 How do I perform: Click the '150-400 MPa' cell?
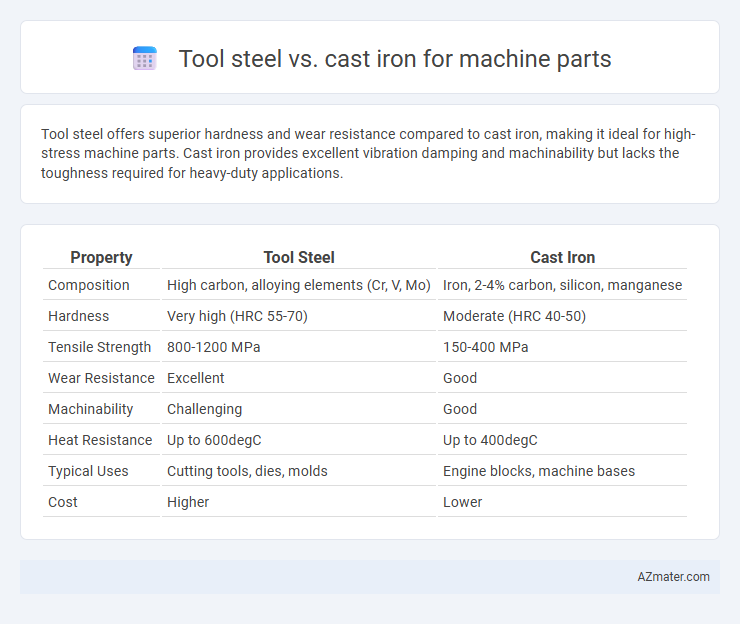click(486, 347)
